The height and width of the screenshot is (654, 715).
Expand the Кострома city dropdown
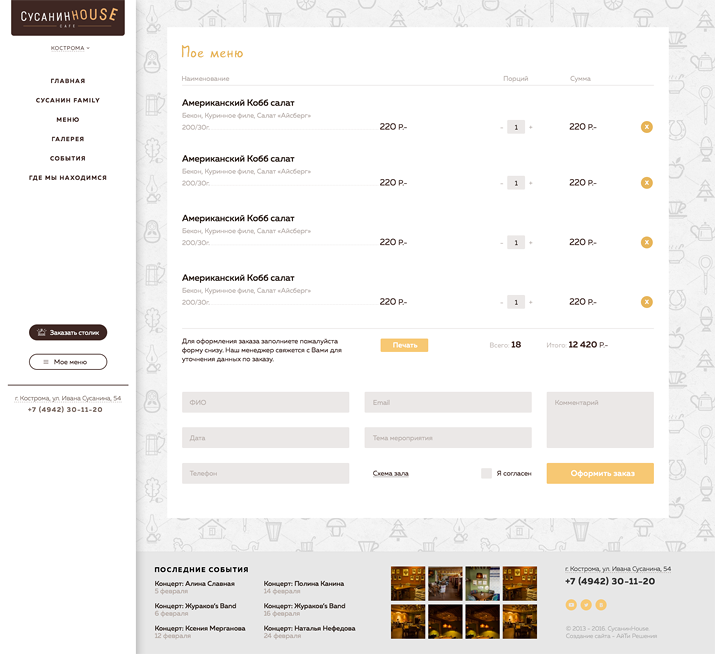point(69,48)
